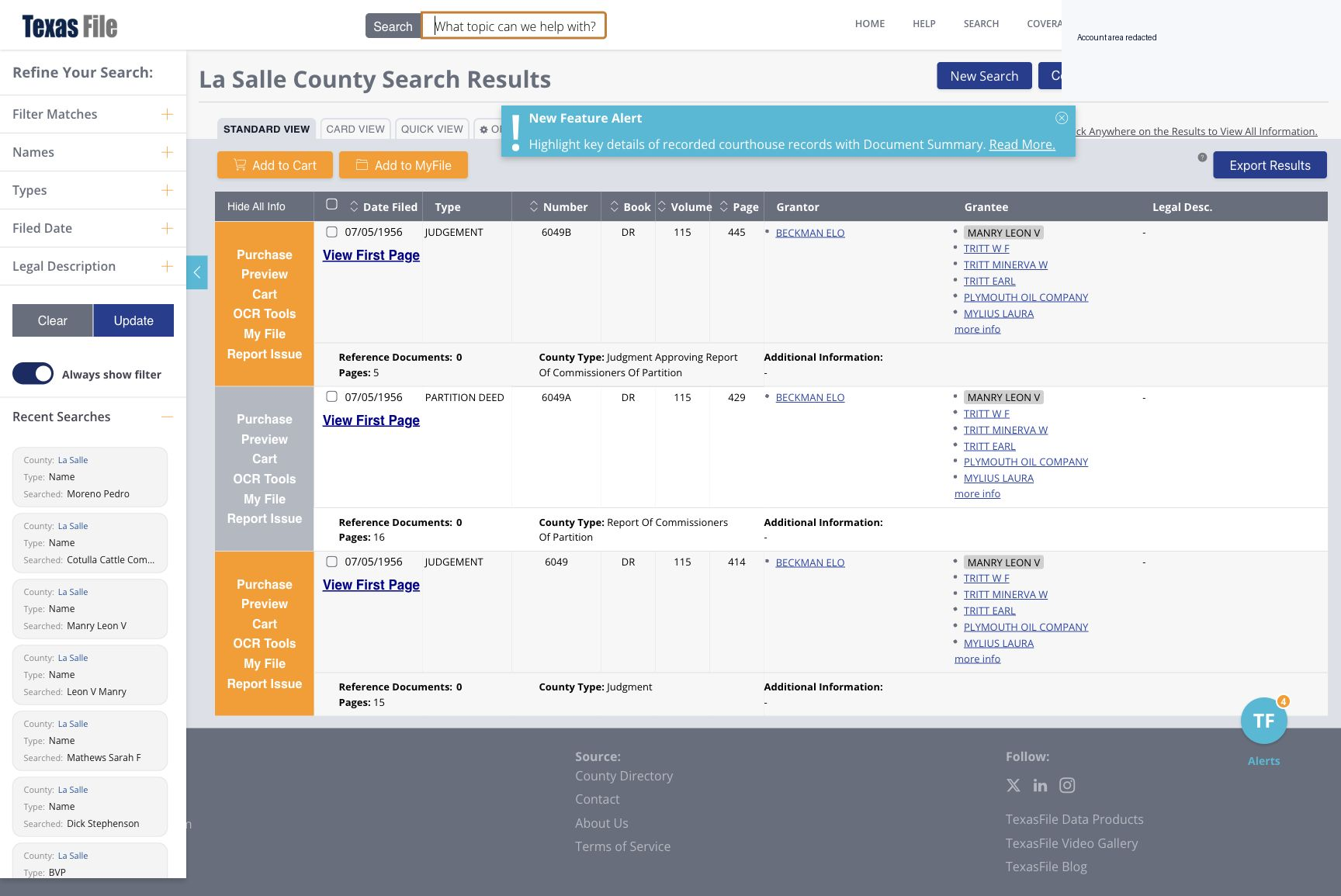Expand the Legal Description filter
1341x896 pixels.
click(x=167, y=266)
